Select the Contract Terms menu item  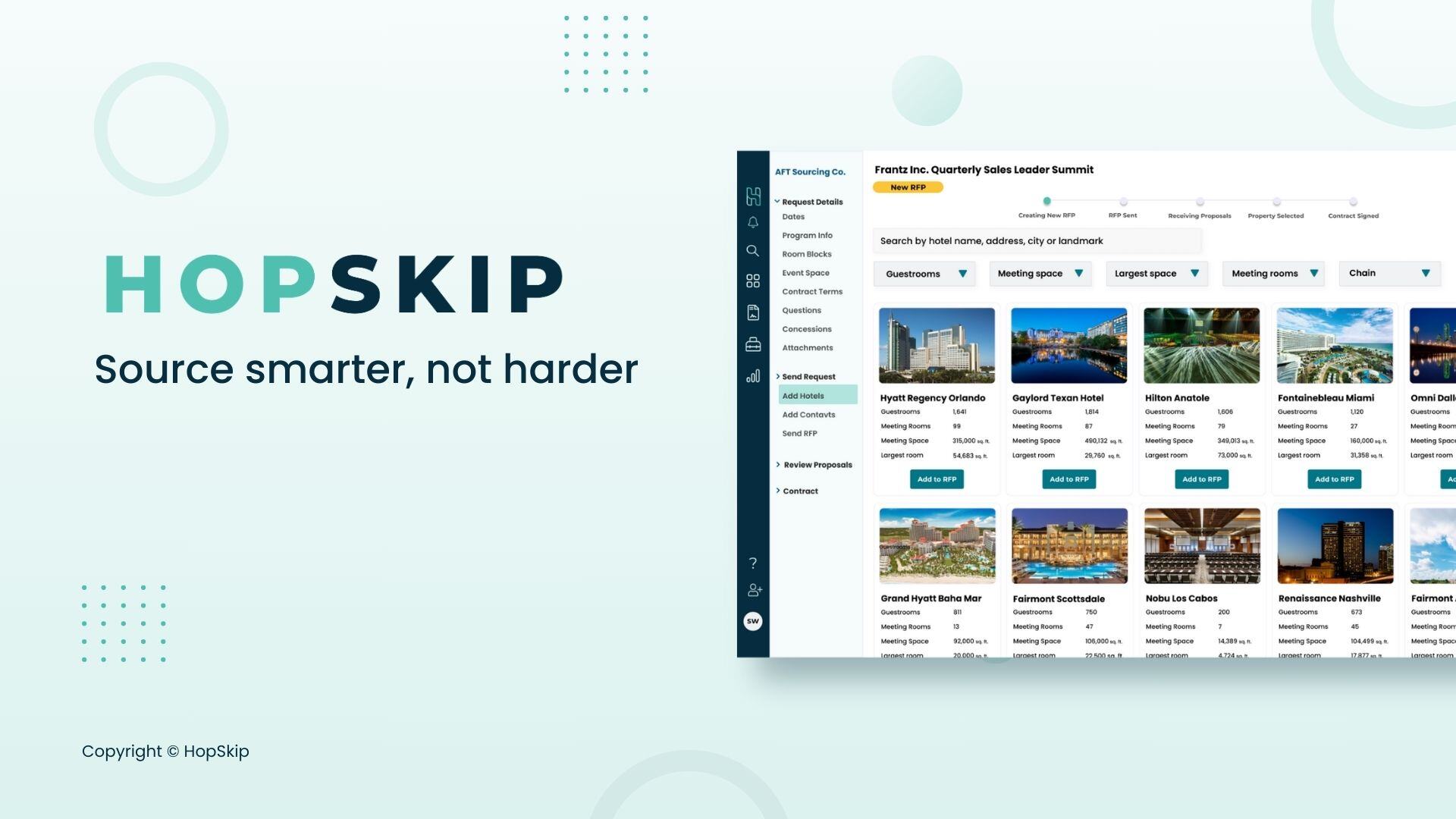point(812,291)
